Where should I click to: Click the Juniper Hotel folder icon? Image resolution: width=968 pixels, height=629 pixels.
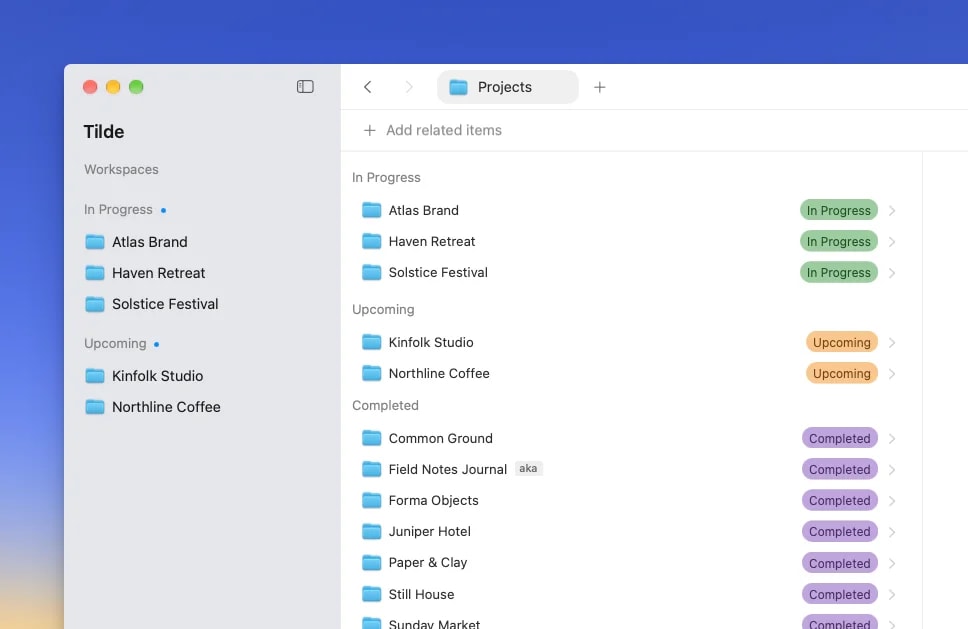click(371, 531)
